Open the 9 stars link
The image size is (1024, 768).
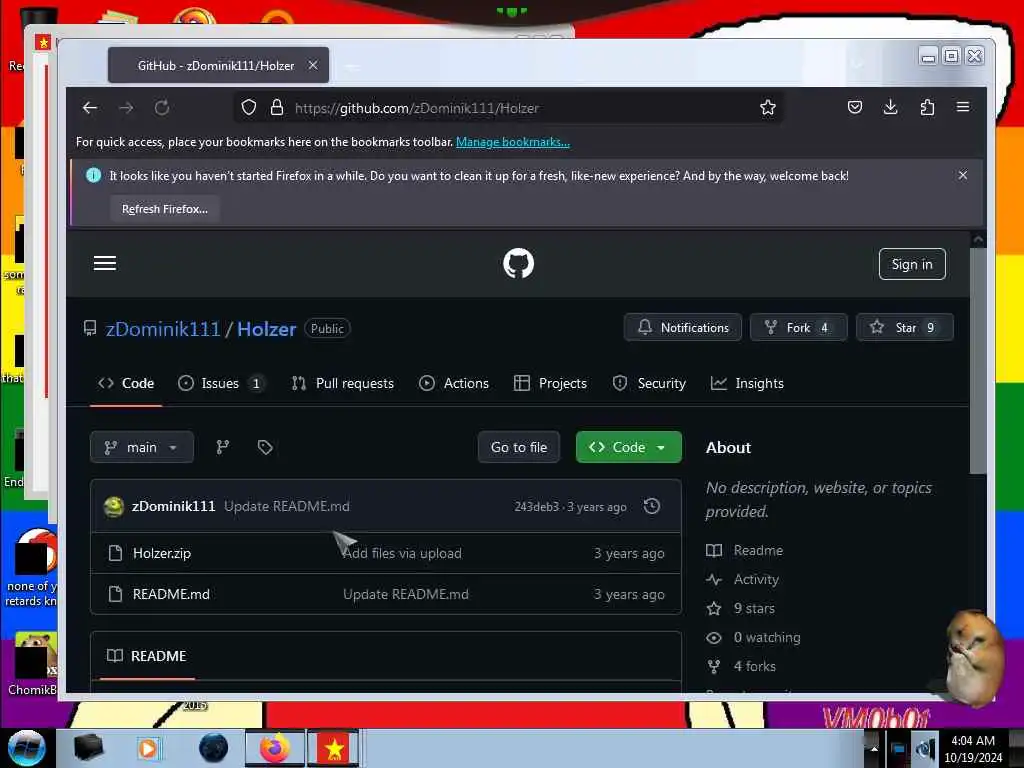pos(741,608)
